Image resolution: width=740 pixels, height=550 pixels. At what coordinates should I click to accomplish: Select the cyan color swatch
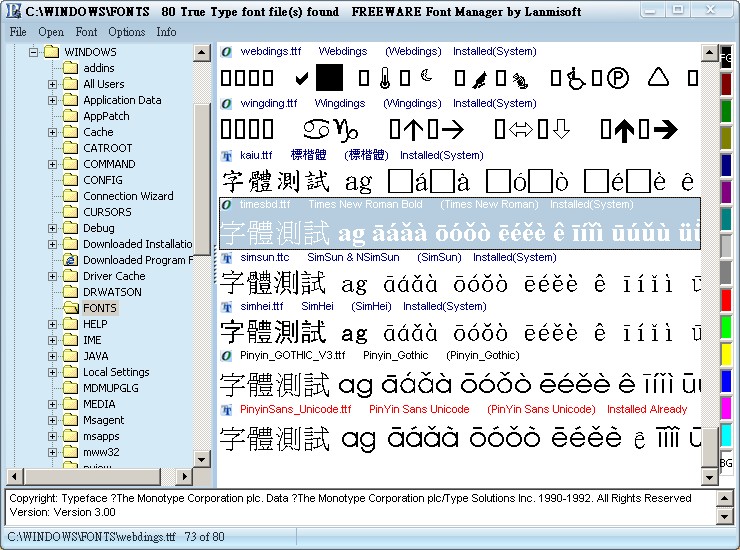click(x=726, y=435)
